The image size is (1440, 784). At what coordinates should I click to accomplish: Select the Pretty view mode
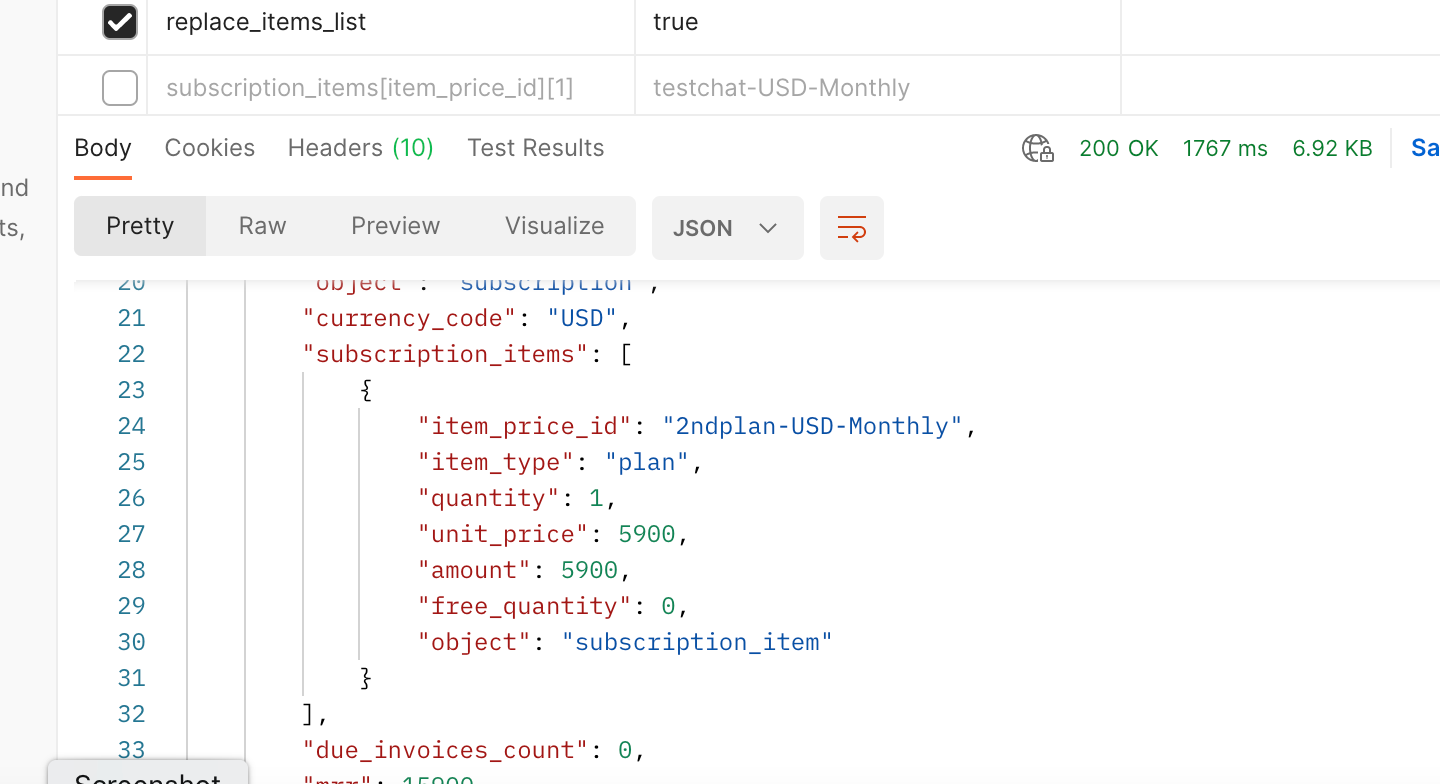pyautogui.click(x=140, y=226)
